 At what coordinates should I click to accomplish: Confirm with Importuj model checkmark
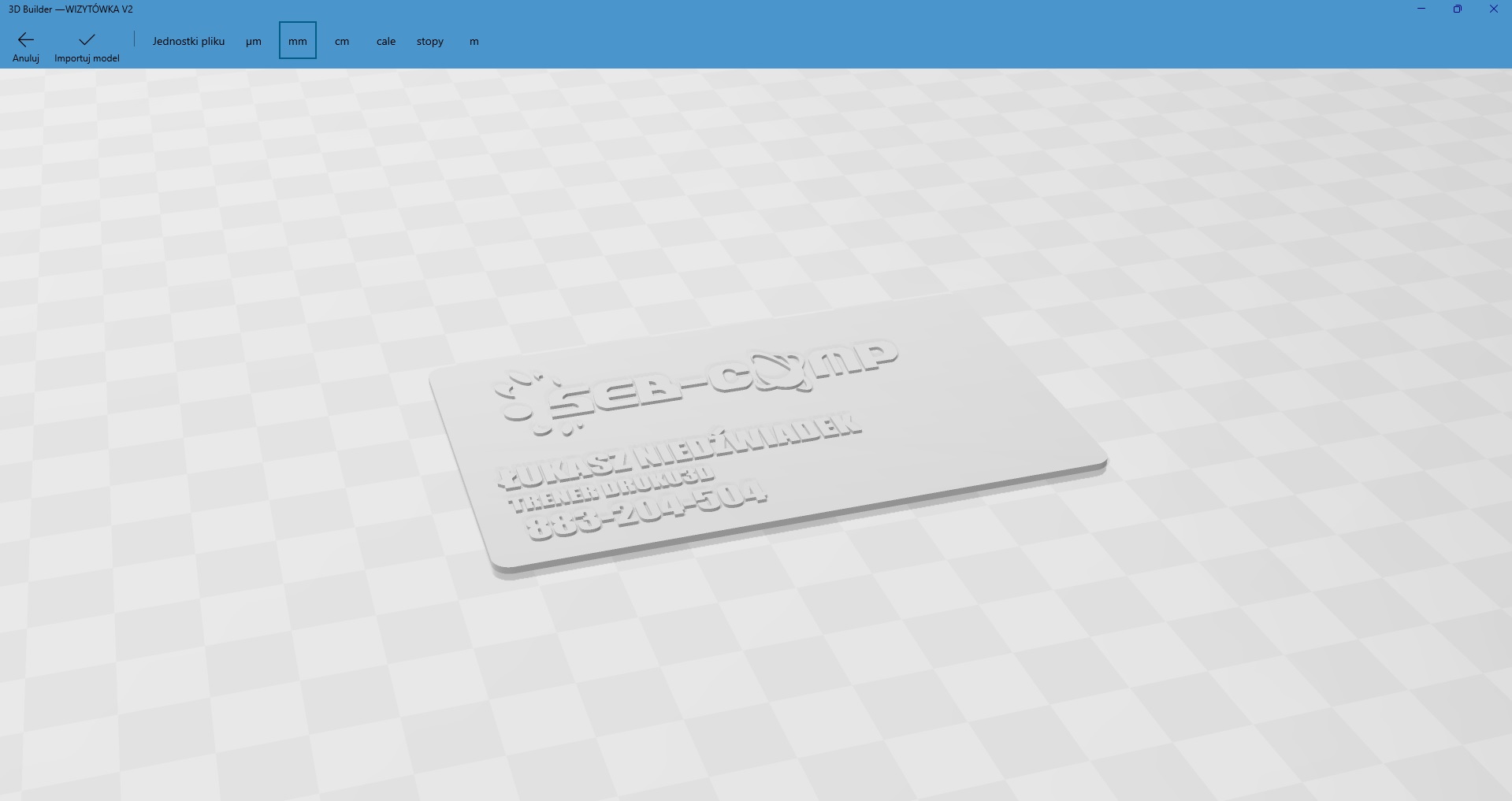pos(87,46)
